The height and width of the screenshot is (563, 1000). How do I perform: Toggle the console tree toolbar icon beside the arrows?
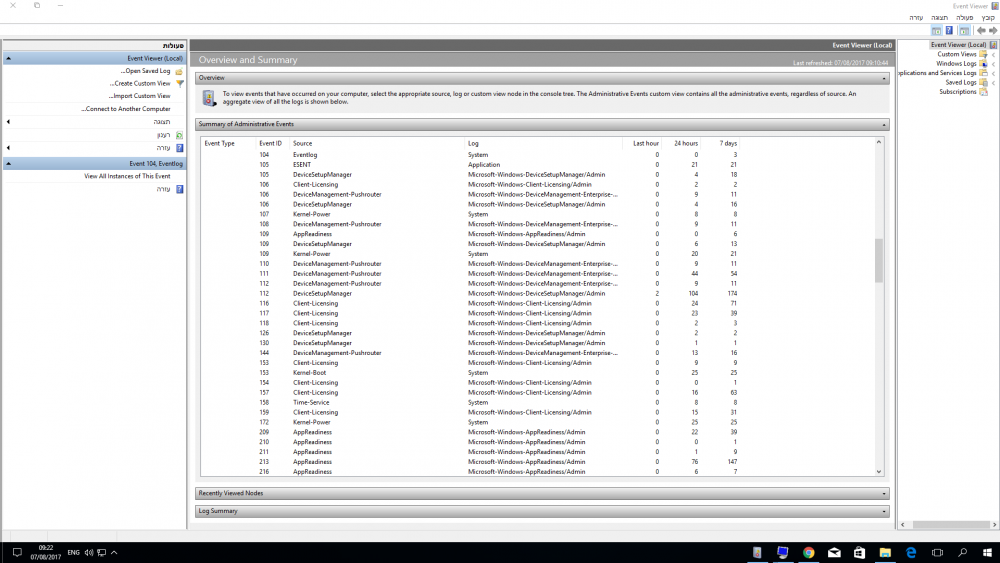click(x=964, y=31)
